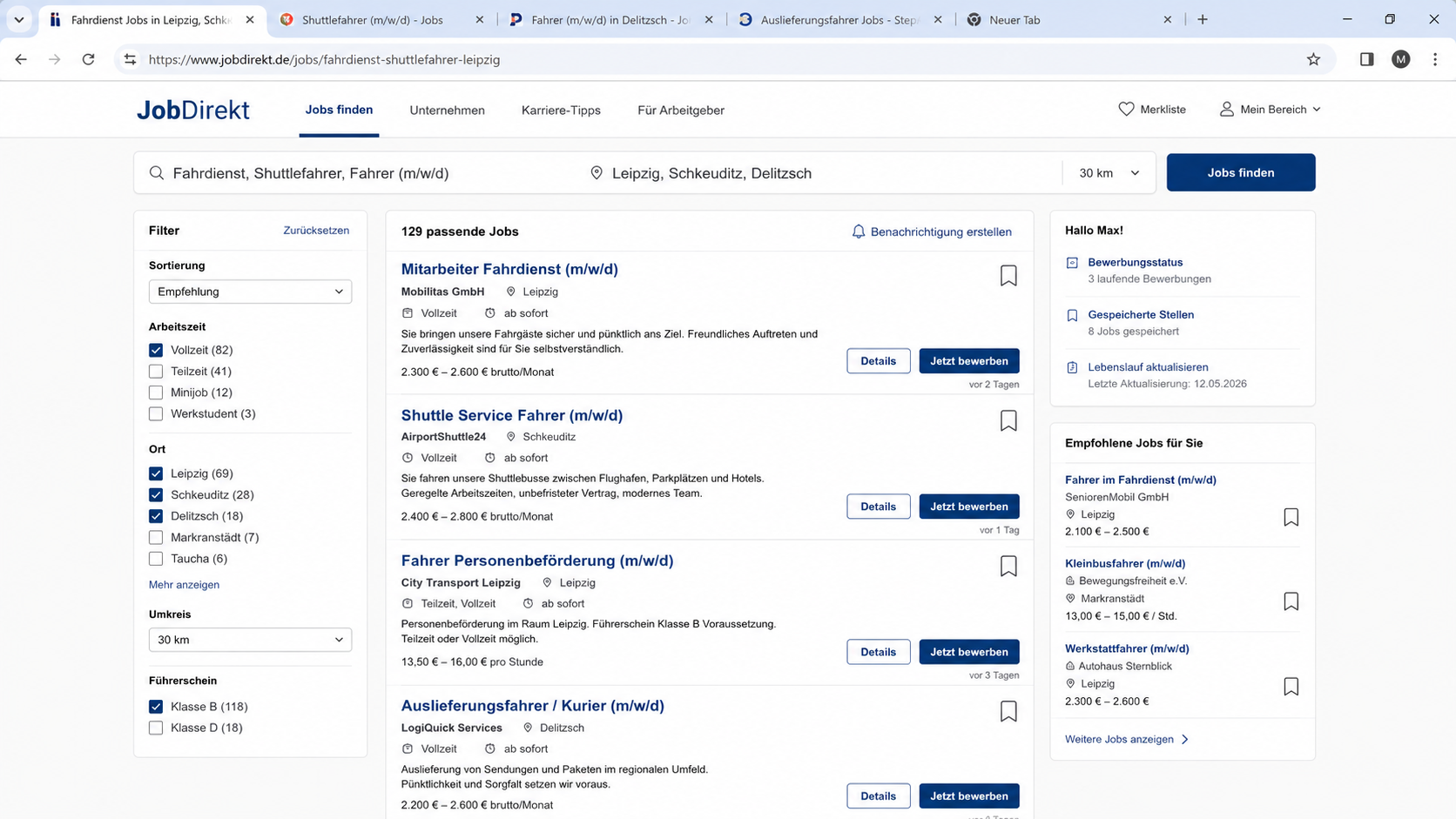Bookmark the Mitarbeiter Fahrdienst job

point(1008,276)
